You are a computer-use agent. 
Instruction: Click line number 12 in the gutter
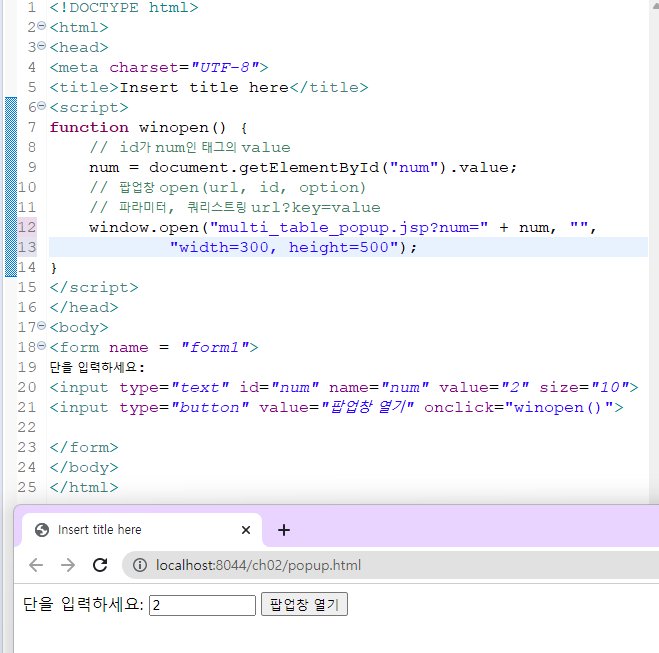[27, 227]
